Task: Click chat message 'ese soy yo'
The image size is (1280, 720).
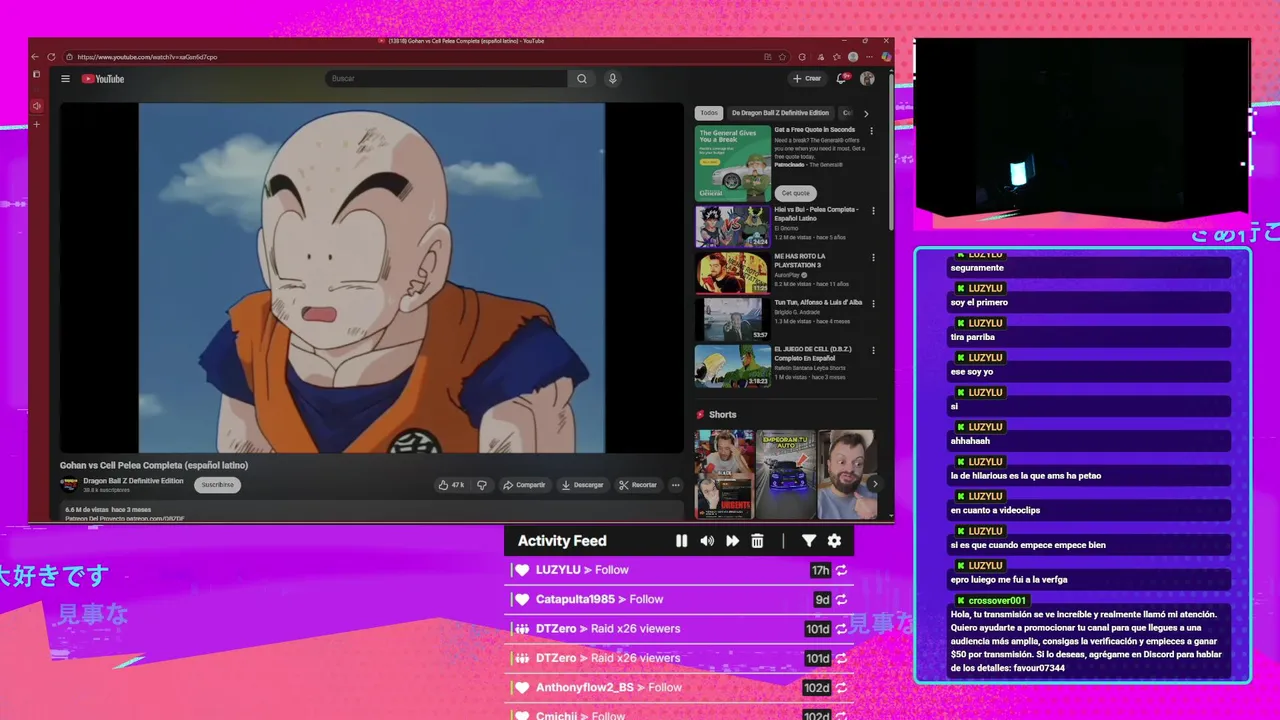Action: point(972,372)
